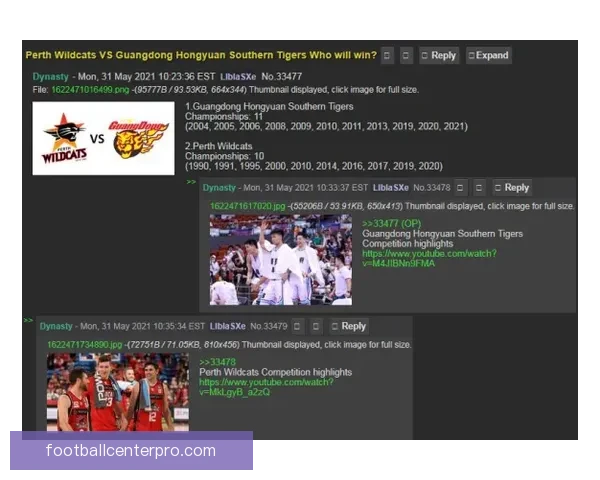Viewport: 600px width, 480px height.
Task: Click quote link >>33477 (OP)
Action: pos(391,224)
